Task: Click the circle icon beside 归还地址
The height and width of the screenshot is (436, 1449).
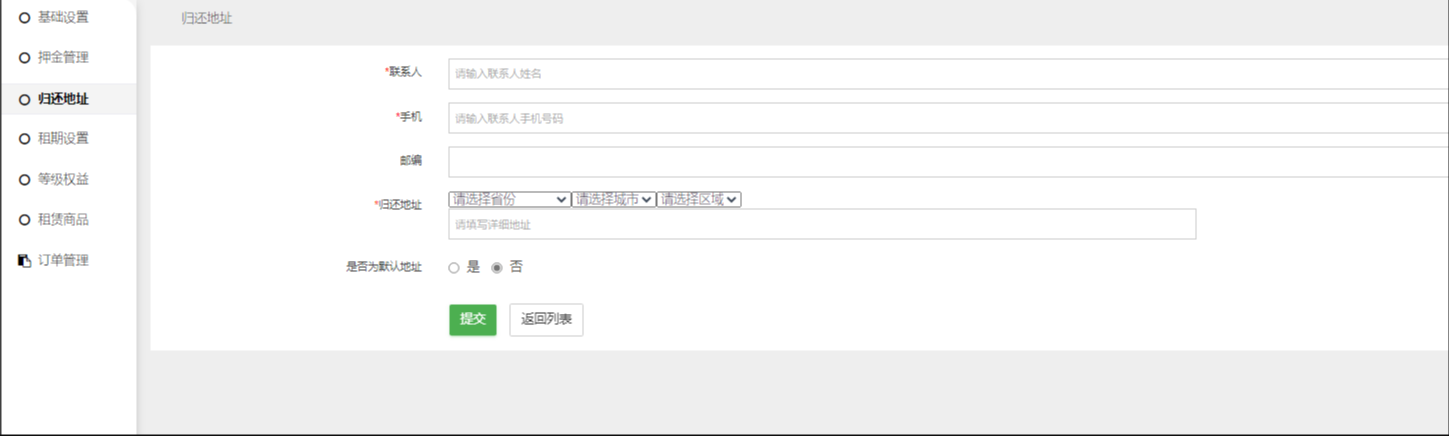Action: [x=24, y=99]
